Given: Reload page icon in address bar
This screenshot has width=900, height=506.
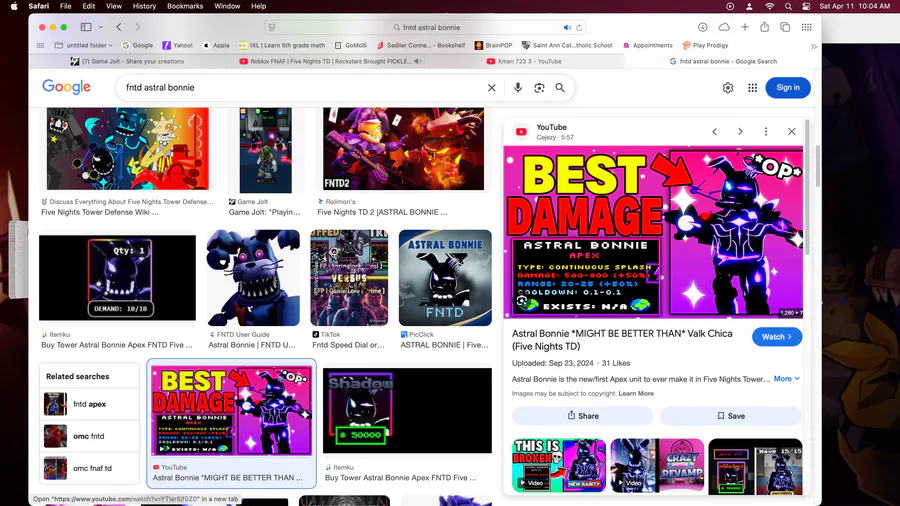Looking at the screenshot, I should (x=579, y=28).
